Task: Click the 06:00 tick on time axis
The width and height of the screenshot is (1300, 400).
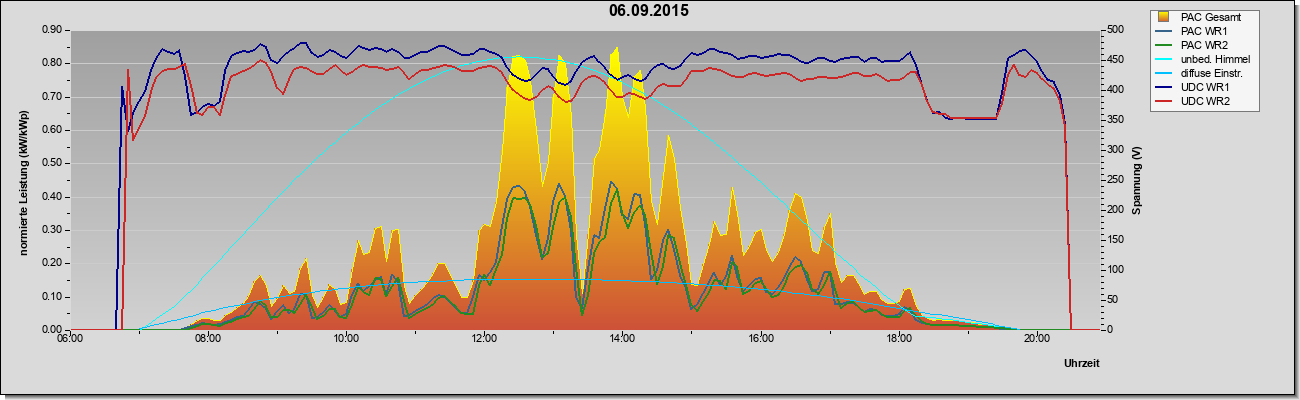Action: point(69,338)
